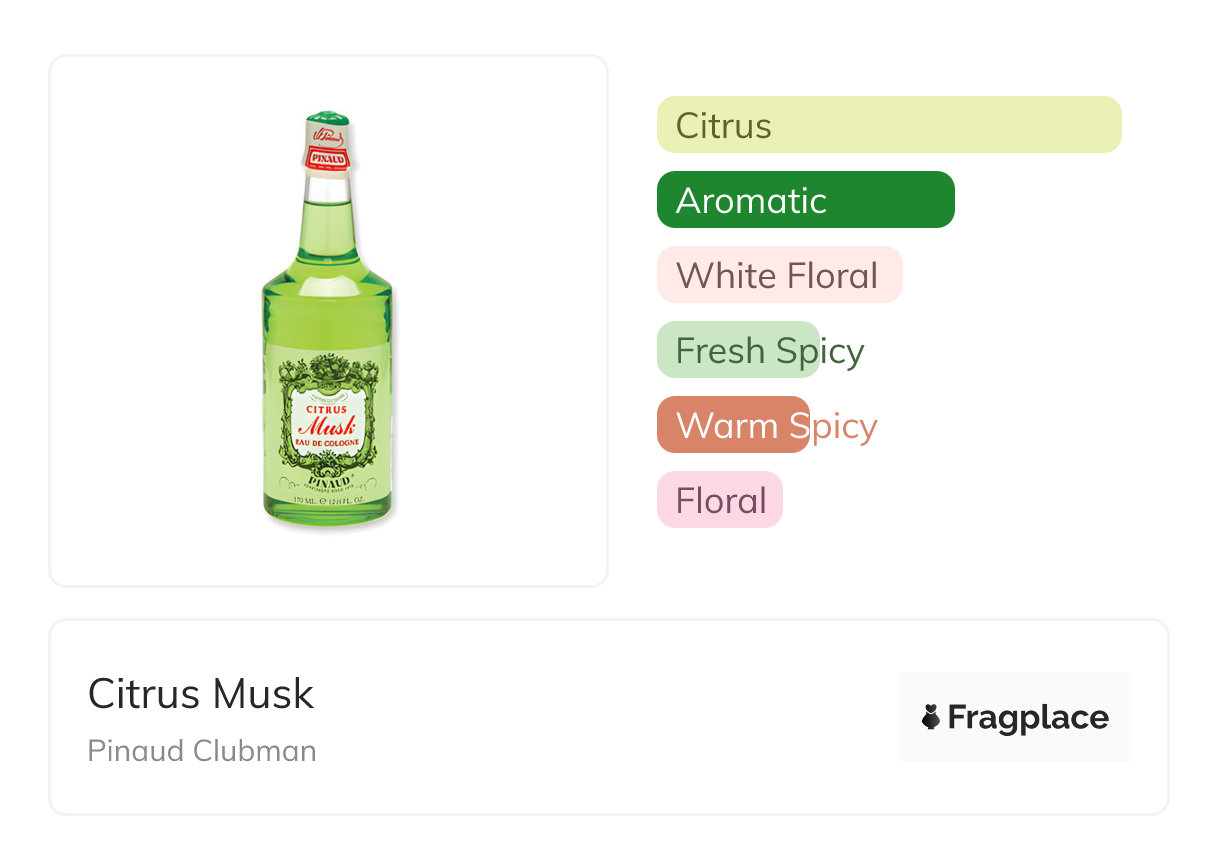This screenshot has height=864, width=1218.
Task: Choose the Fresh Spicy accord bar
Action: (x=738, y=350)
